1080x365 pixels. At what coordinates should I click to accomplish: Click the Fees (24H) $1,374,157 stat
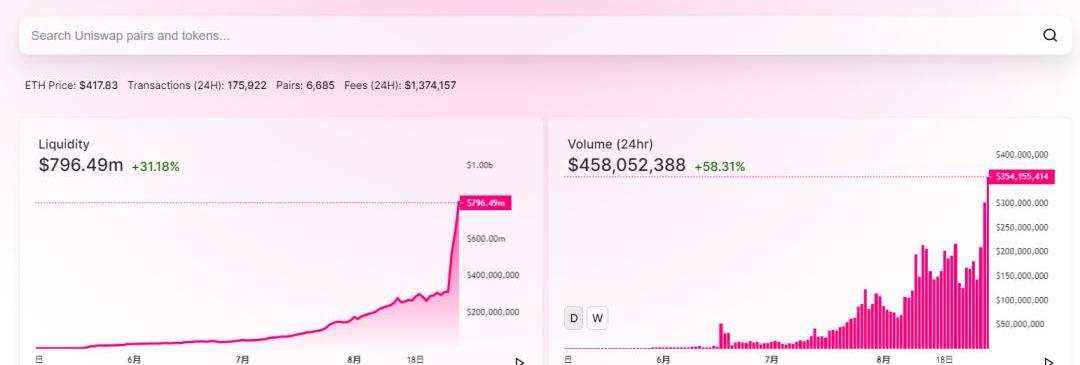(400, 85)
